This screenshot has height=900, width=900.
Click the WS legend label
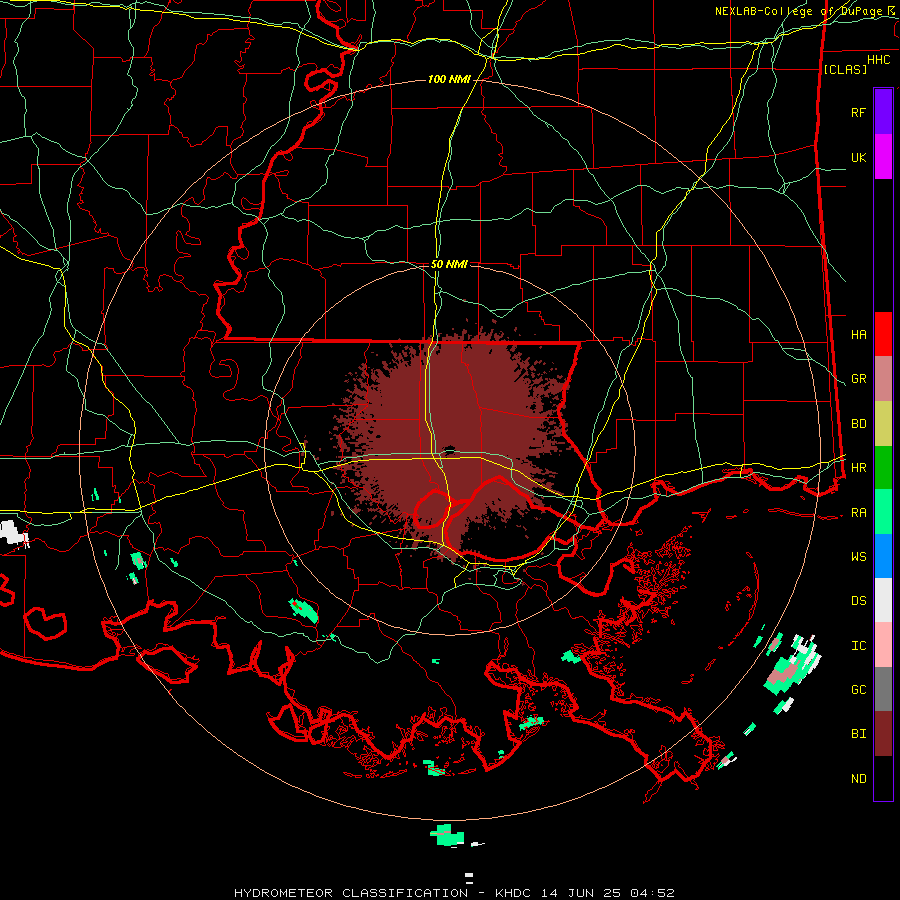(x=858, y=557)
